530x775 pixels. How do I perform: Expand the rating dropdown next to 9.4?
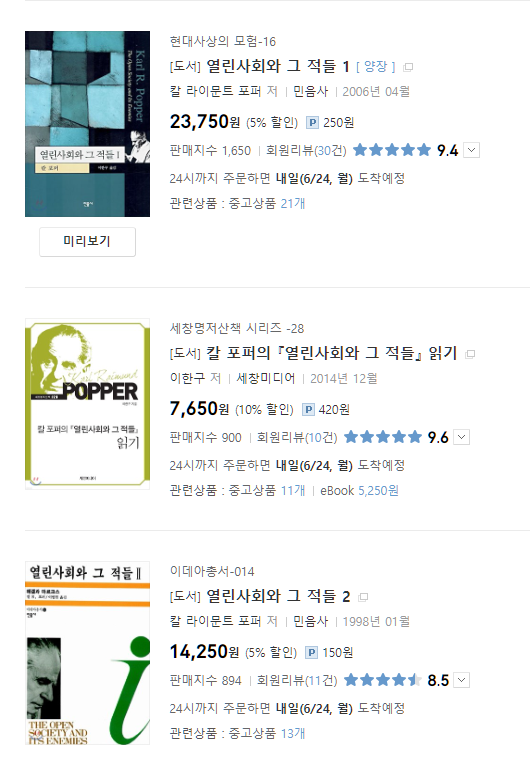pos(472,150)
